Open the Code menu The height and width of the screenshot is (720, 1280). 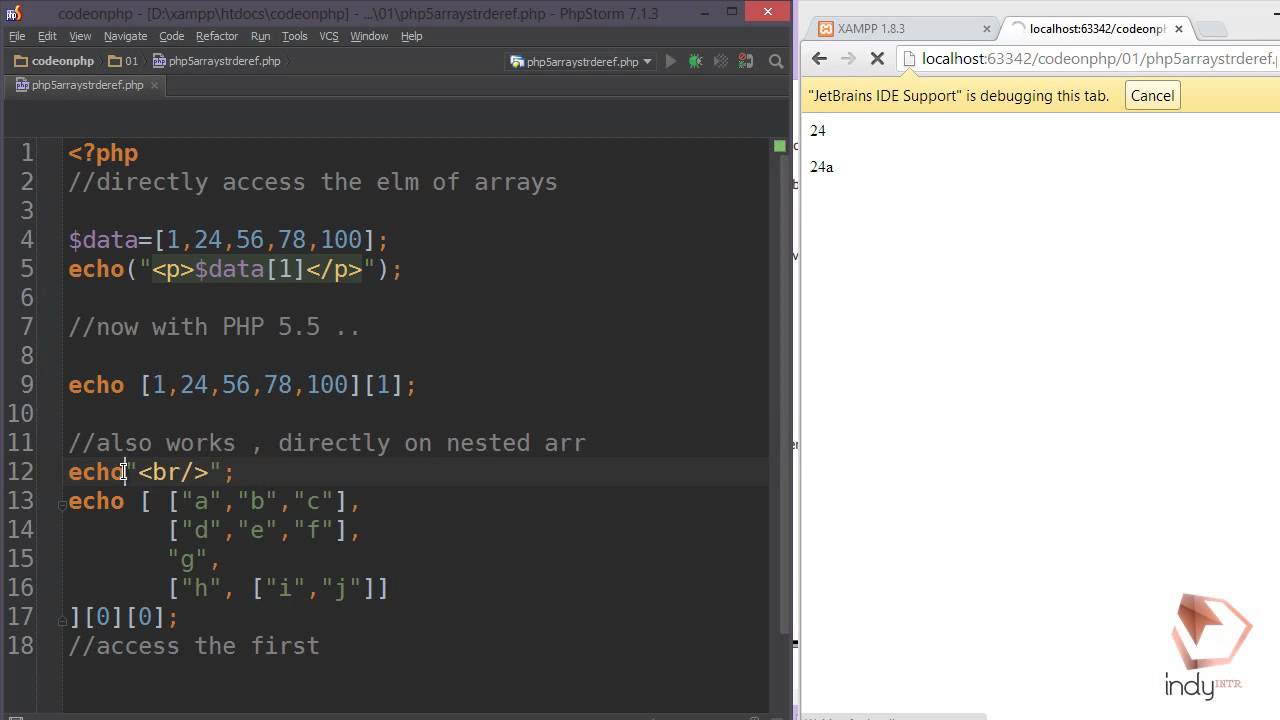click(x=171, y=36)
